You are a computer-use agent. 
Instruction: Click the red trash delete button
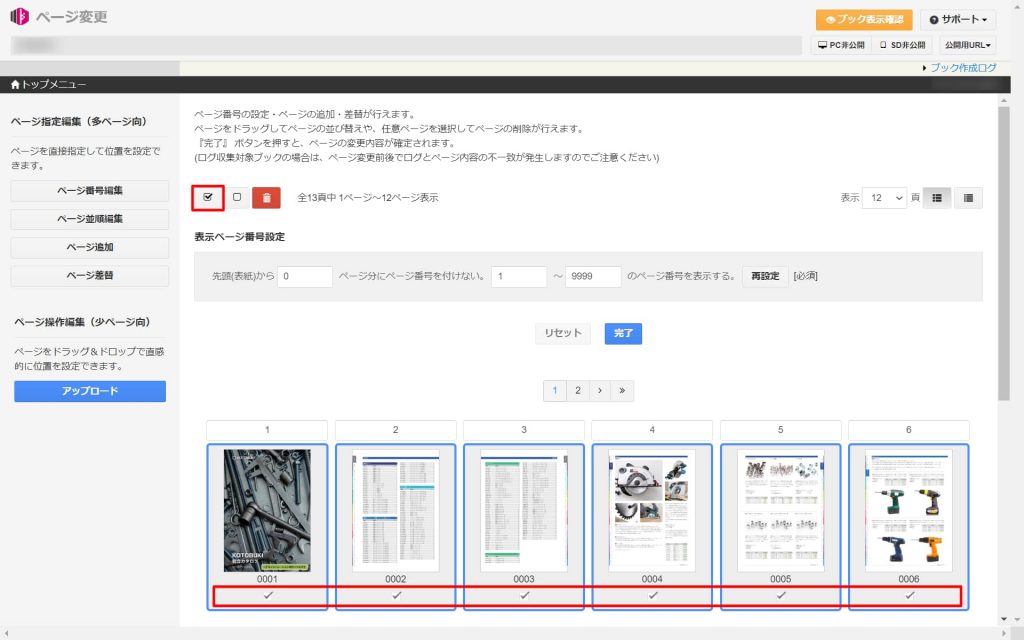coord(266,198)
